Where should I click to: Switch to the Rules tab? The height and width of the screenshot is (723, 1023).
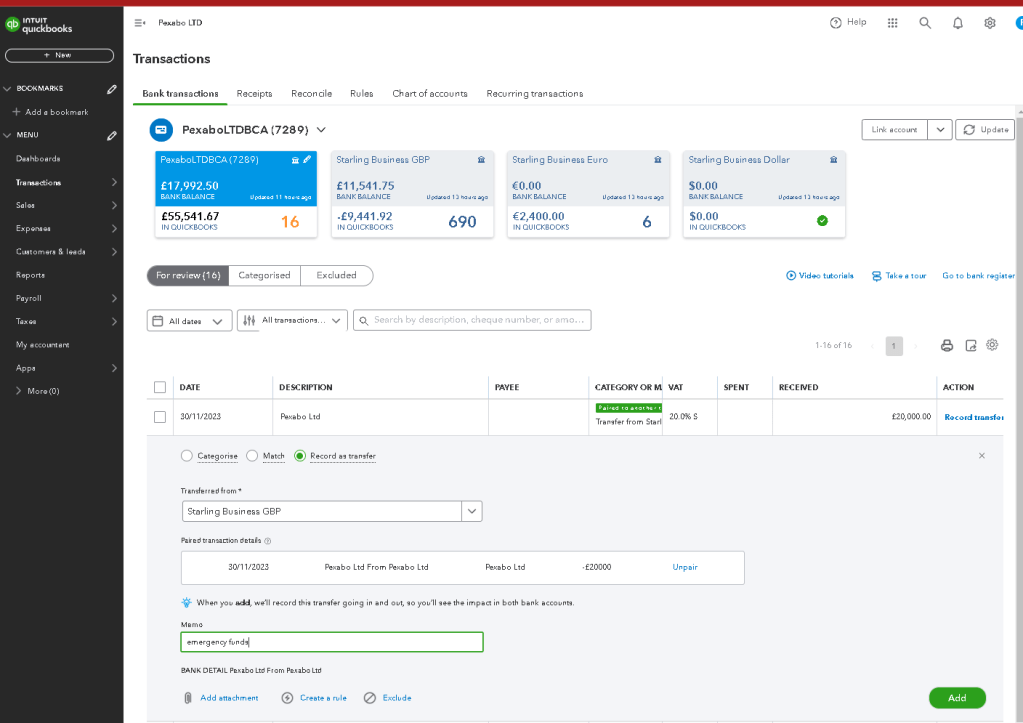(361, 94)
